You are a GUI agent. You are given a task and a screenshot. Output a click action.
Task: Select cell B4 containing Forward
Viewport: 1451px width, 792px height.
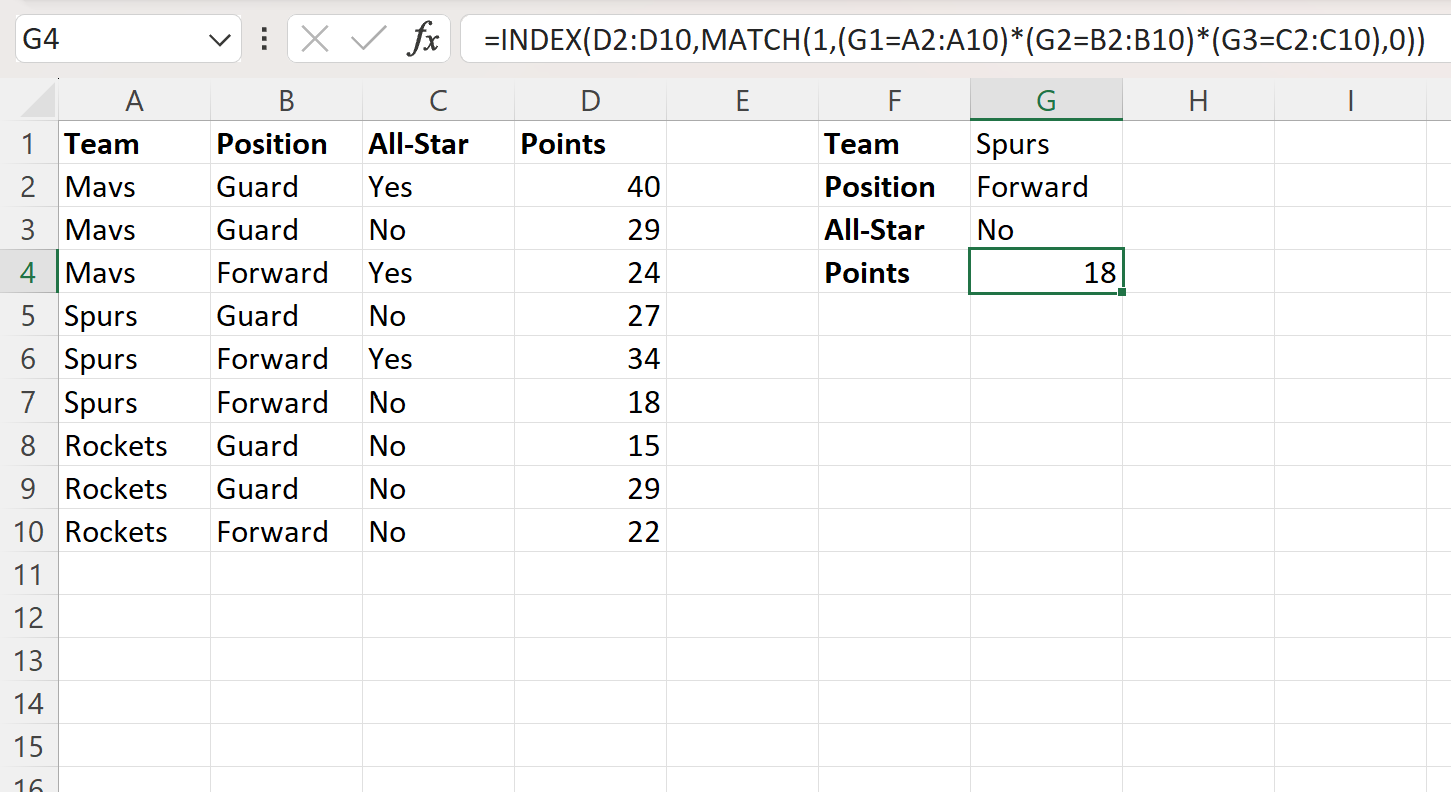(x=286, y=272)
